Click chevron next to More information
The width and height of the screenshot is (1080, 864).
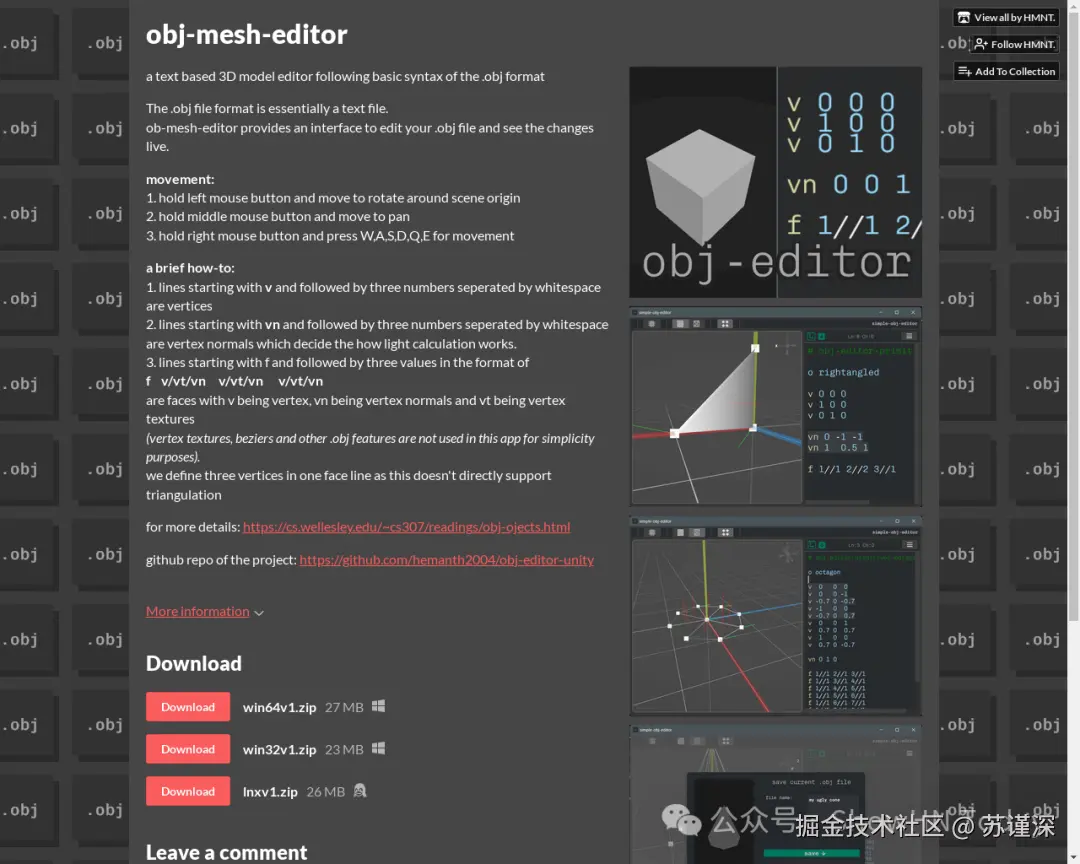coord(259,613)
